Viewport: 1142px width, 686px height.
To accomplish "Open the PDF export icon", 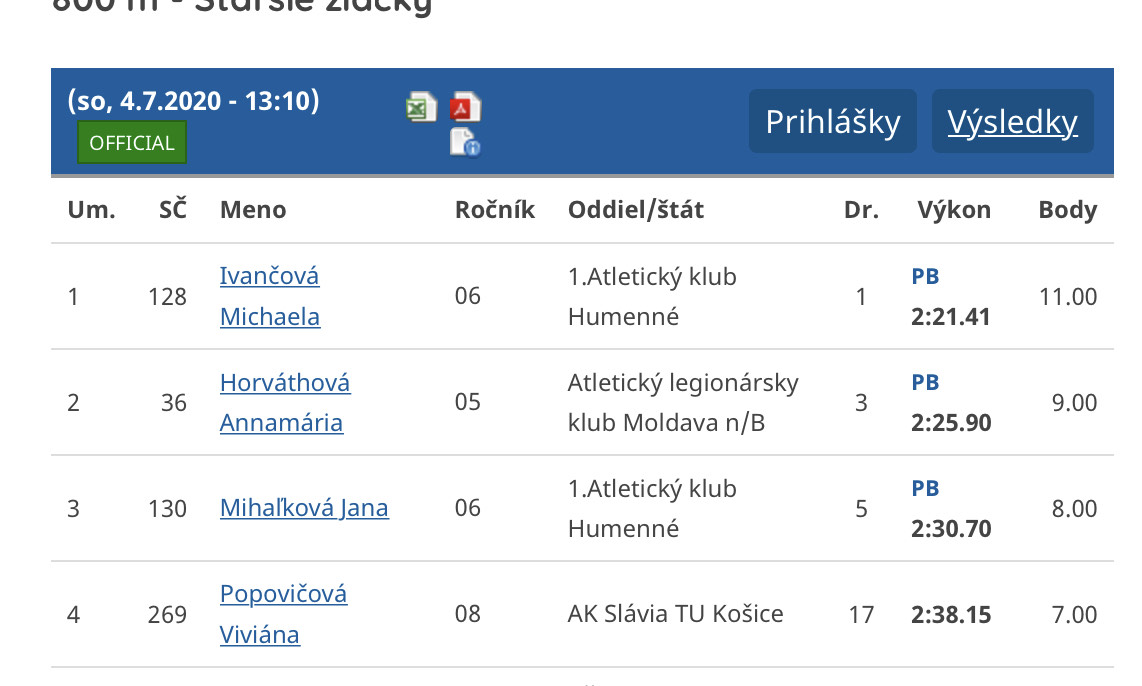I will [x=465, y=107].
